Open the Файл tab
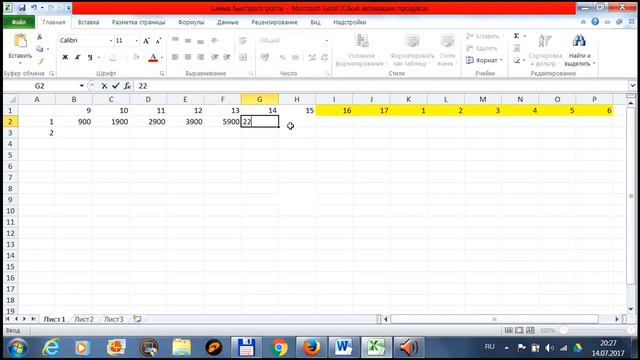This screenshot has height=360, width=640. 19,22
